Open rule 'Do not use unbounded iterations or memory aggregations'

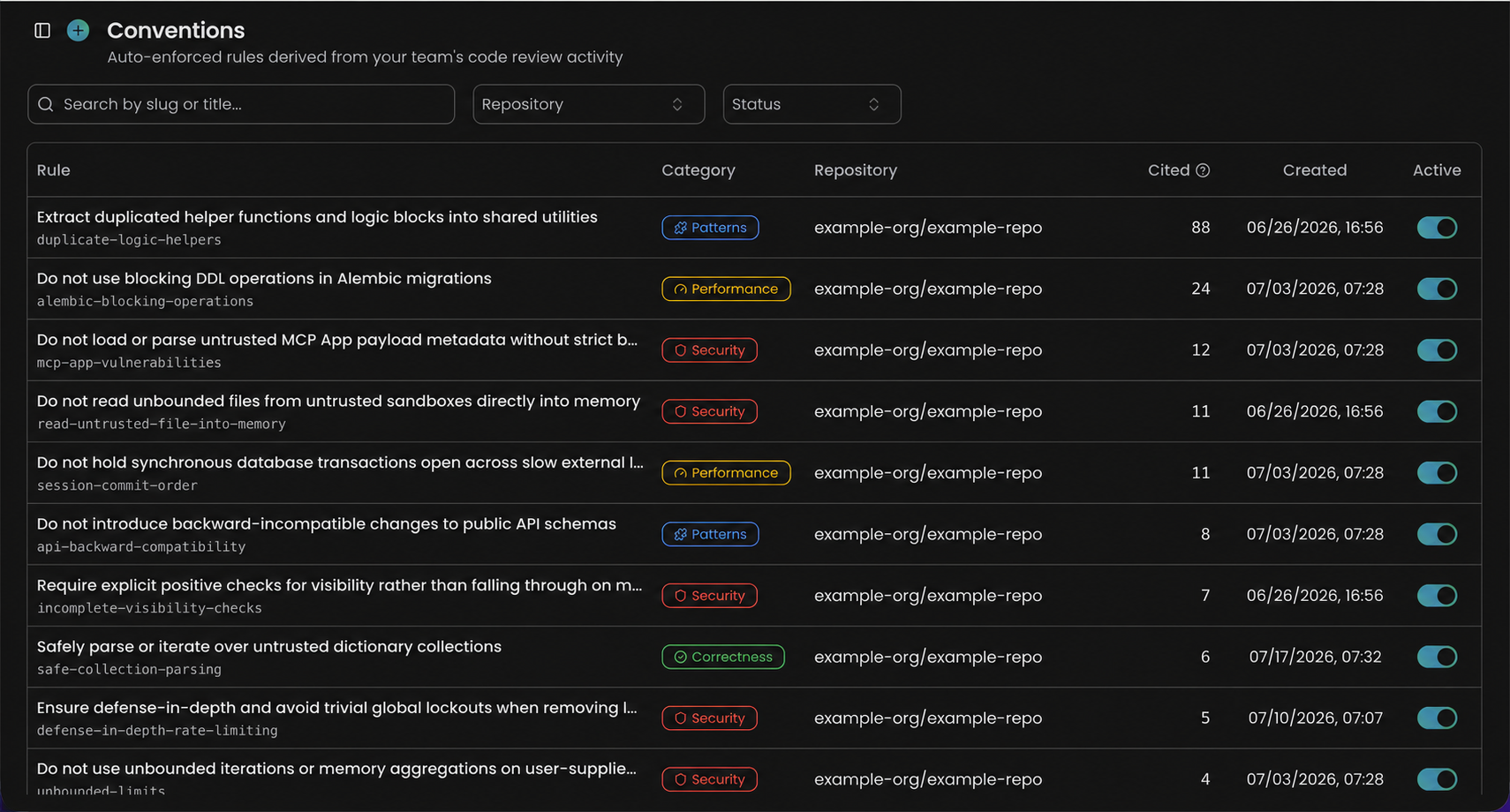click(x=336, y=769)
